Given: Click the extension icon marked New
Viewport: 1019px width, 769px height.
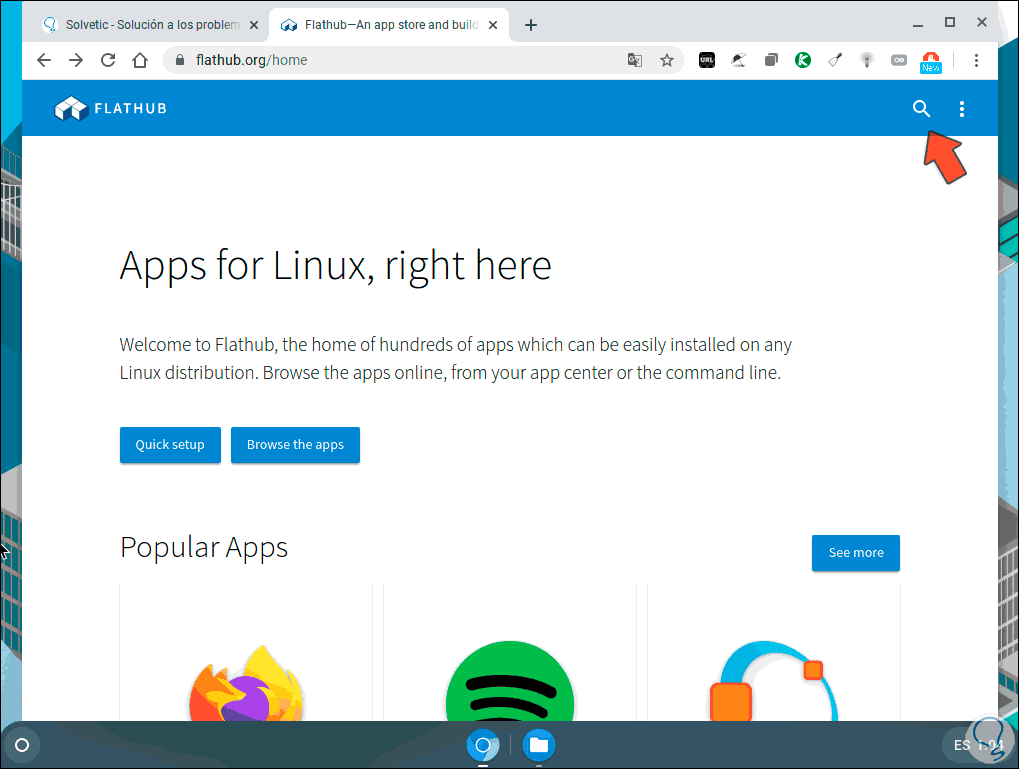Looking at the screenshot, I should 931,62.
